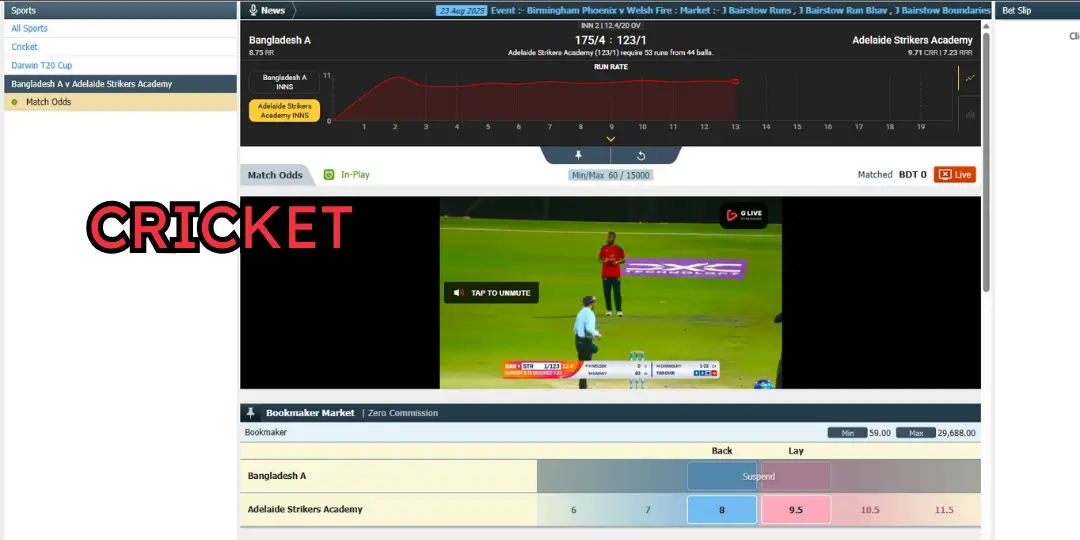Show the Bangladesh A INNS chart
1080x540 pixels.
(x=284, y=82)
